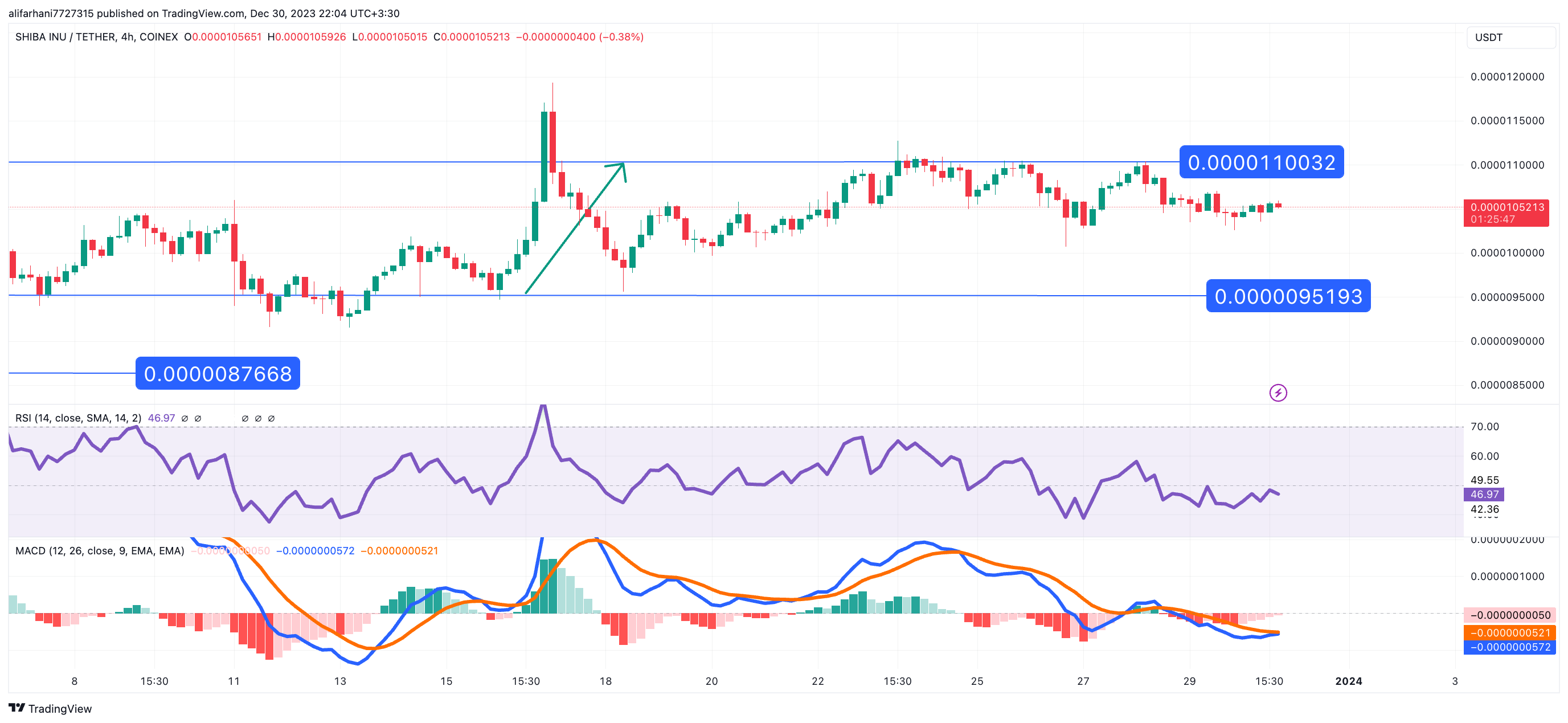Click the 0.0000110032 resistance price label

pyautogui.click(x=1261, y=162)
